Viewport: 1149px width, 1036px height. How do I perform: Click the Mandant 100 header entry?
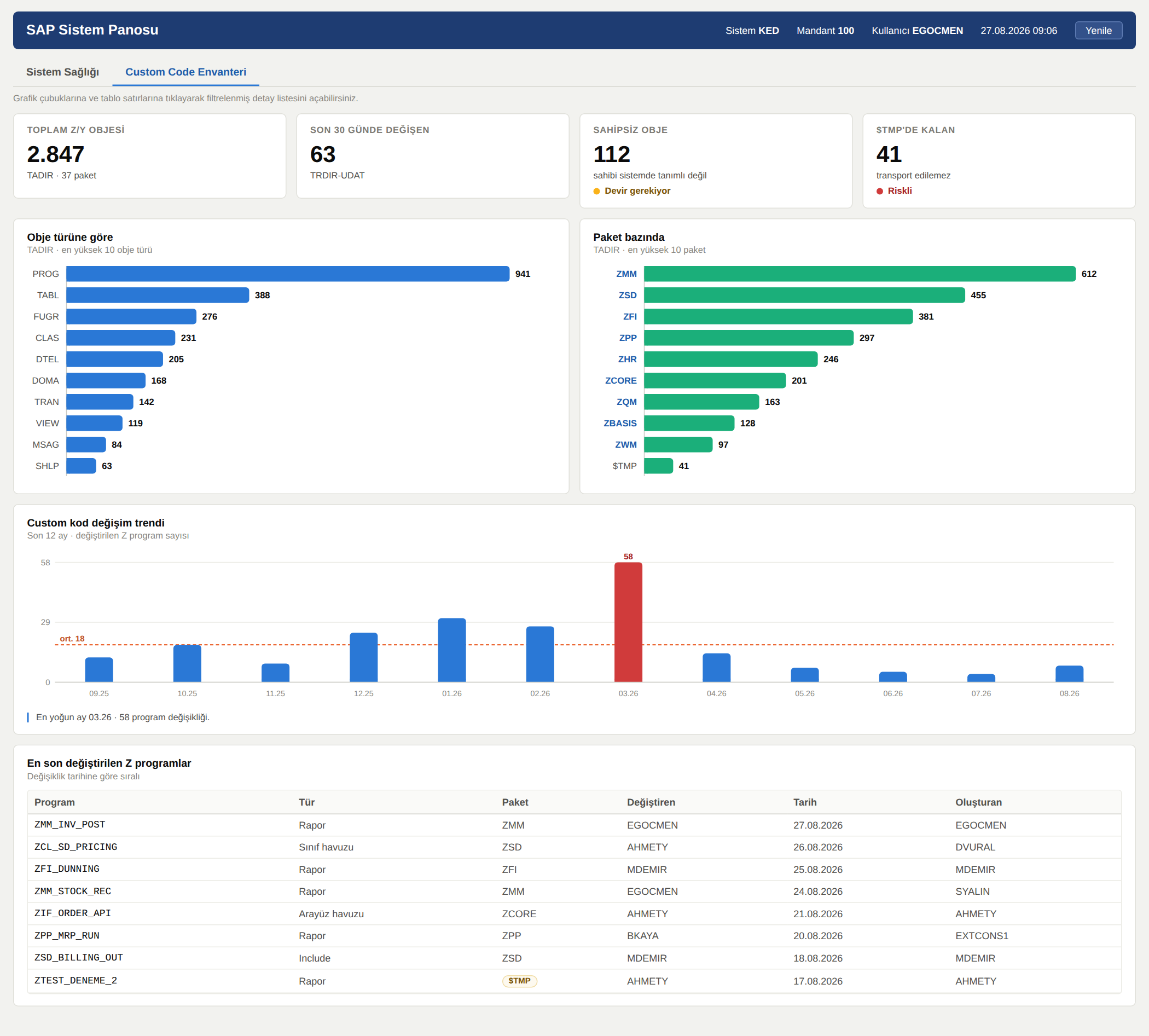pyautogui.click(x=825, y=31)
